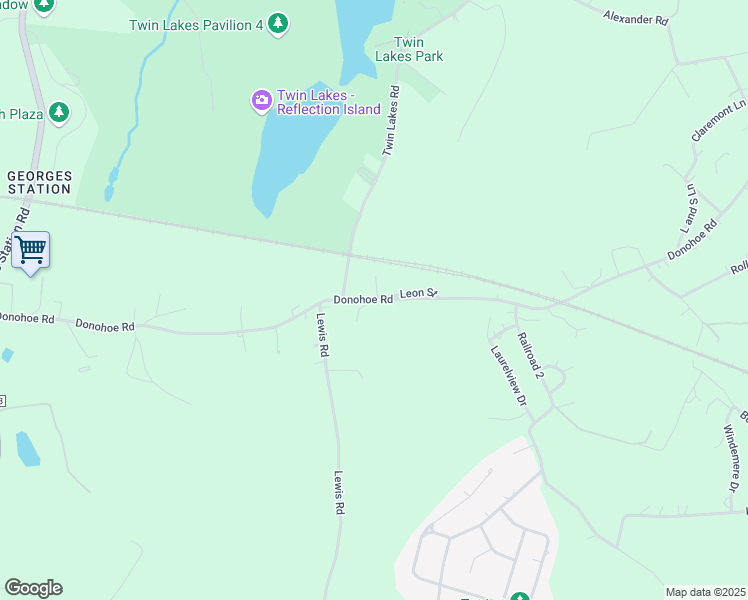Select the Reflection Island camera pin
The image size is (748, 600).
(x=261, y=101)
